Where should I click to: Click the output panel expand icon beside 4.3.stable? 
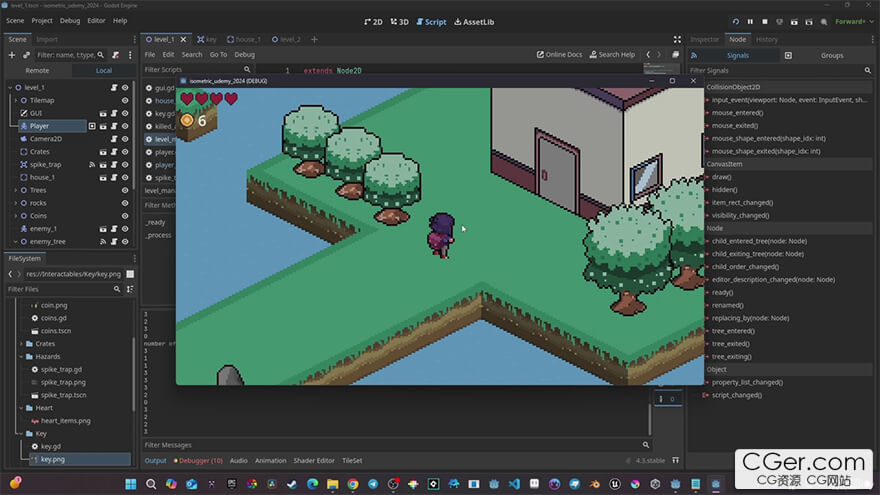[676, 460]
